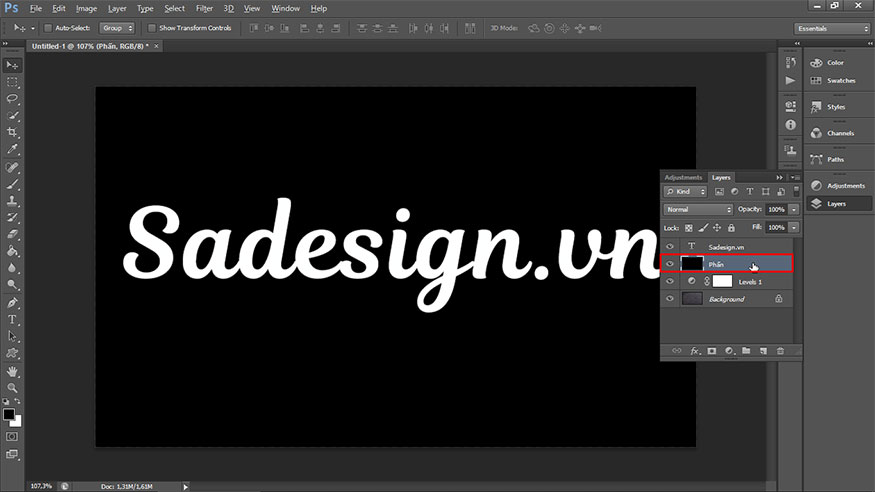Open the Image menu
The height and width of the screenshot is (492, 875).
[86, 8]
